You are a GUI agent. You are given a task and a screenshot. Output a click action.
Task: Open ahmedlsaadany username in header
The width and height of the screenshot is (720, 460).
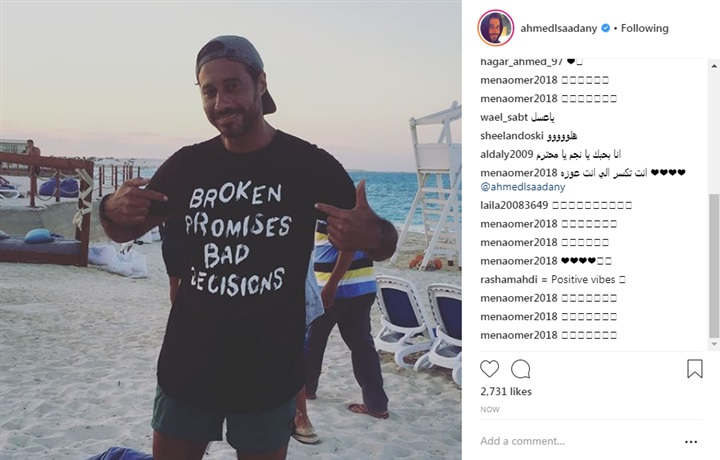click(x=558, y=28)
